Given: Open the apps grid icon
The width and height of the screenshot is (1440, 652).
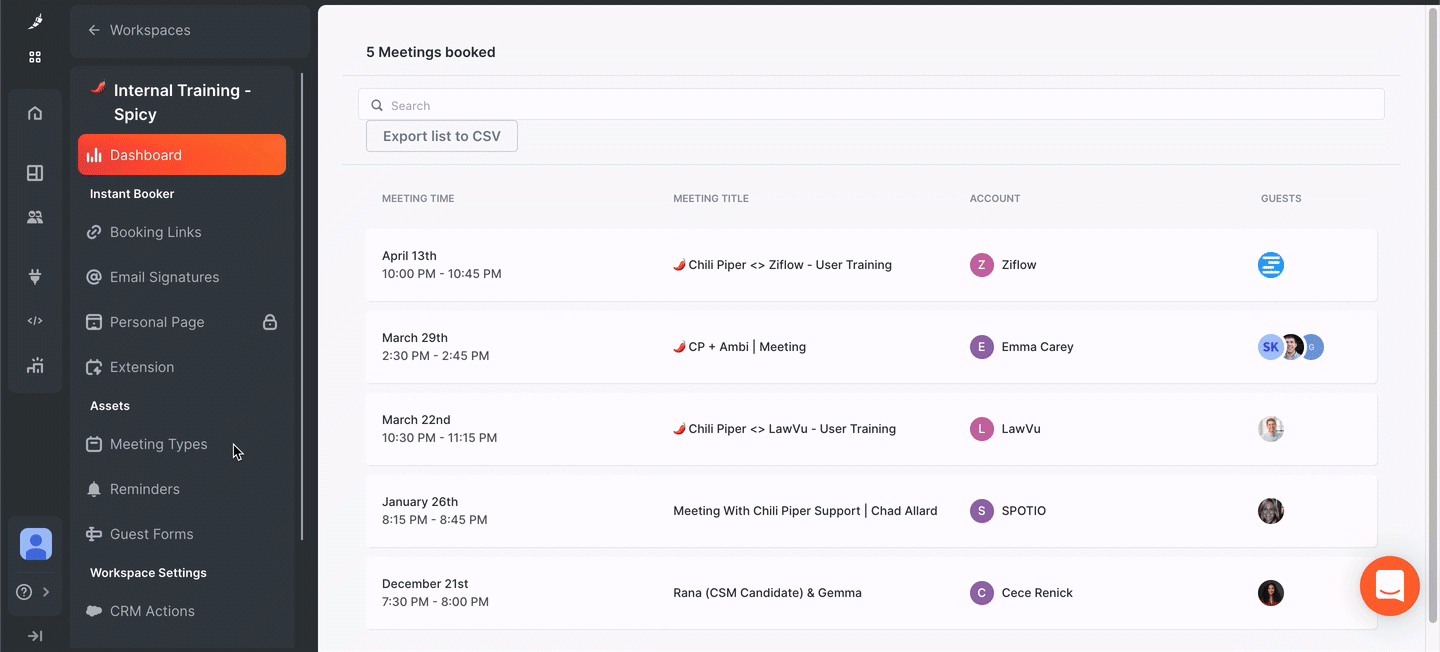Looking at the screenshot, I should (35, 57).
